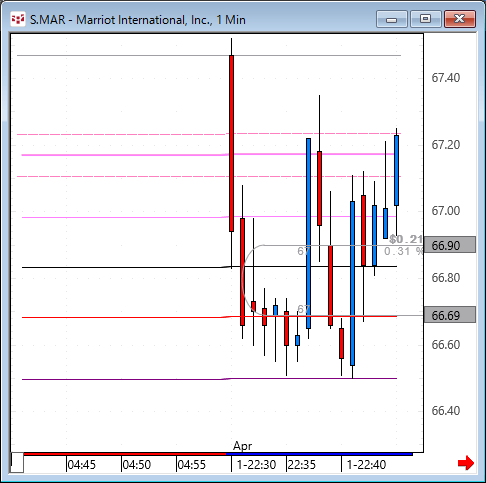
Task: Click the blue session bar above time axis
Action: (x=319, y=454)
